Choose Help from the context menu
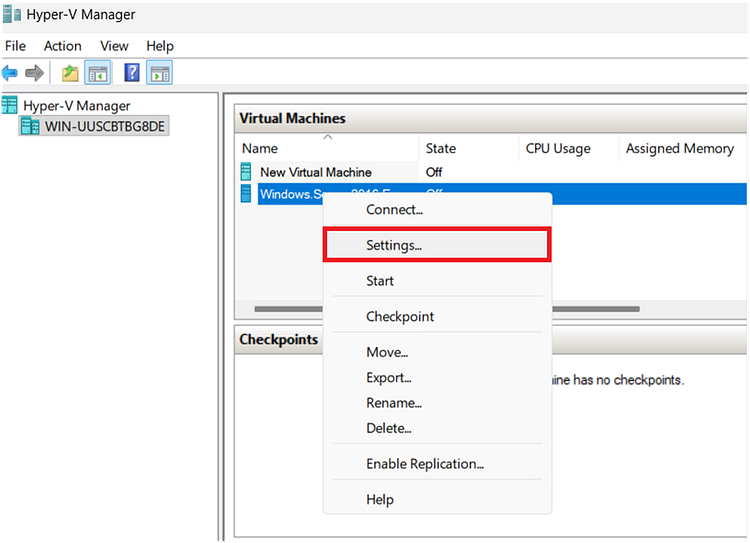The image size is (750, 543). click(437, 499)
